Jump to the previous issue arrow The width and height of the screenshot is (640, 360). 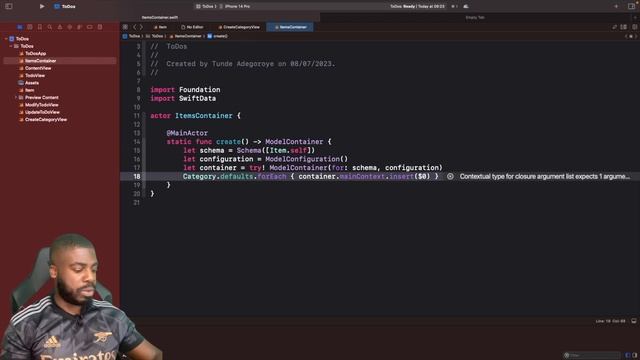coord(627,36)
